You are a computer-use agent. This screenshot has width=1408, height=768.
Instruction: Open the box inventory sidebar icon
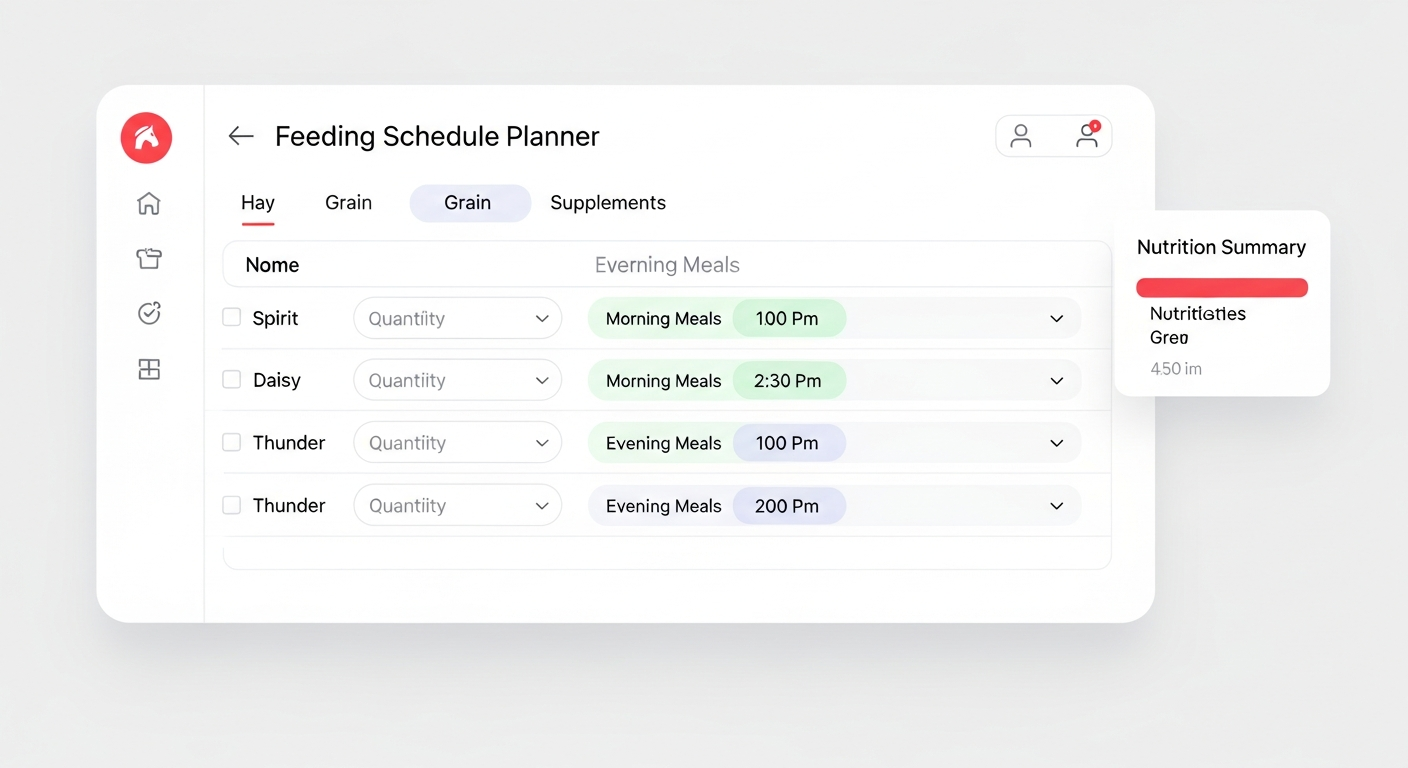pos(149,258)
